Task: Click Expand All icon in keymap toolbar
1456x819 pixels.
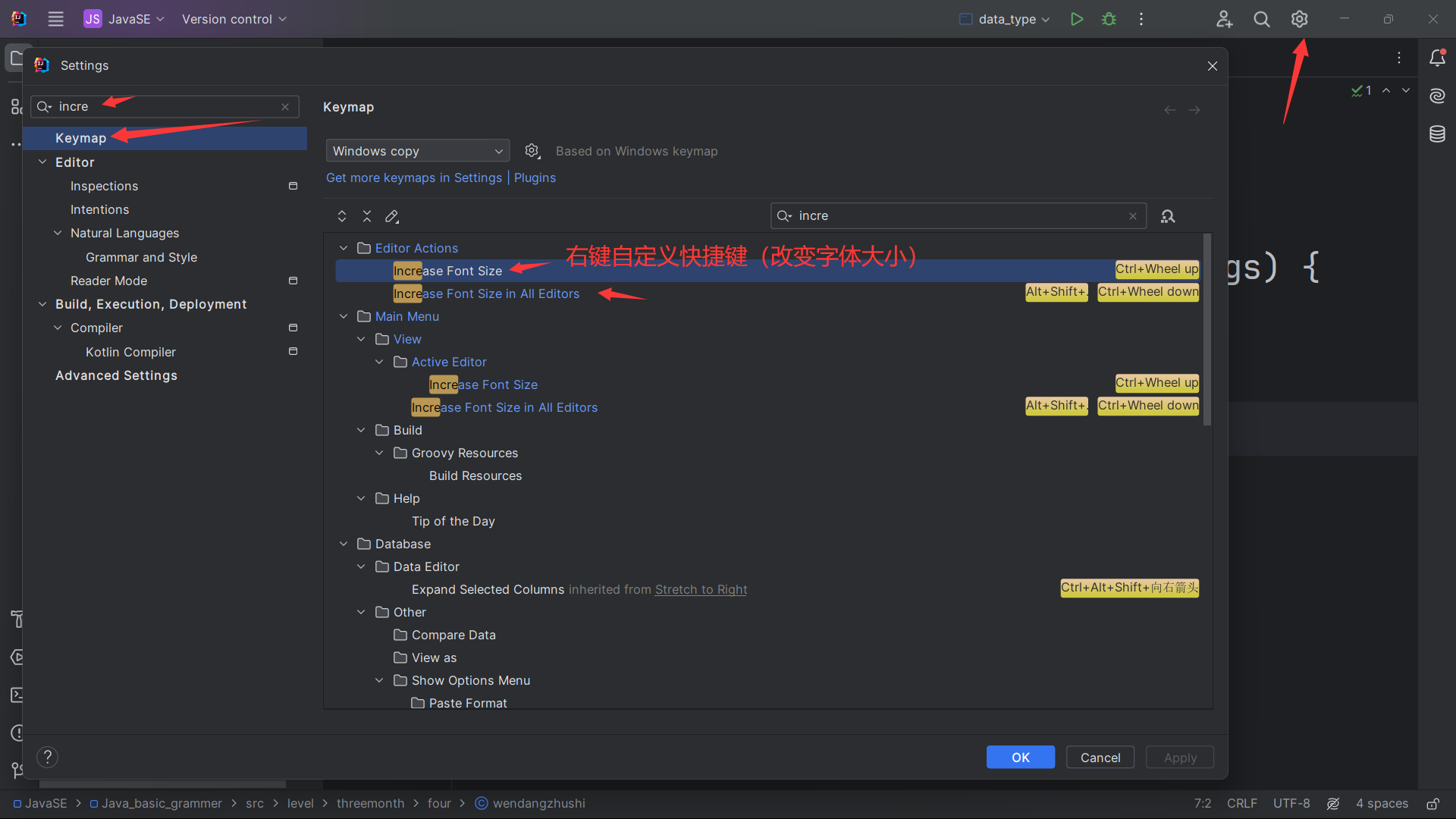Action: (342, 216)
